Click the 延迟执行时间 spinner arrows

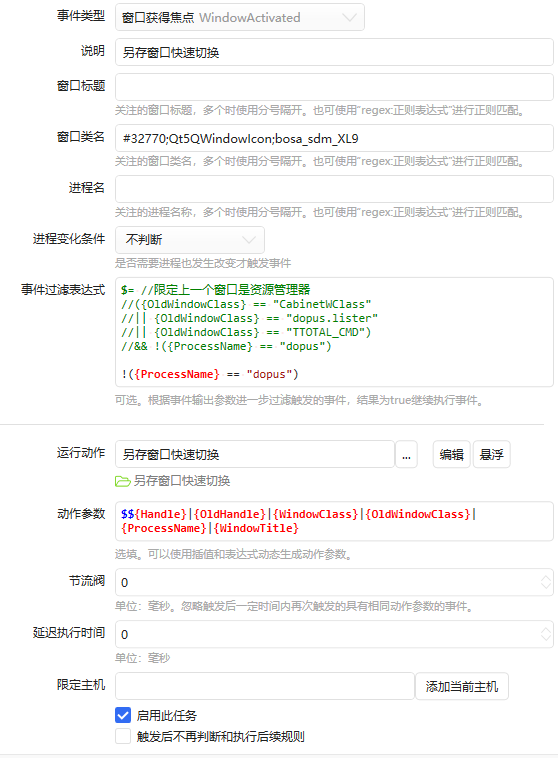click(545, 634)
